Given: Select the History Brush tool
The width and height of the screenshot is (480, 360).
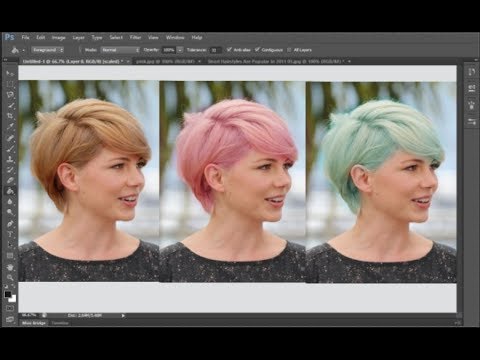Looking at the screenshot, I should point(10,170).
